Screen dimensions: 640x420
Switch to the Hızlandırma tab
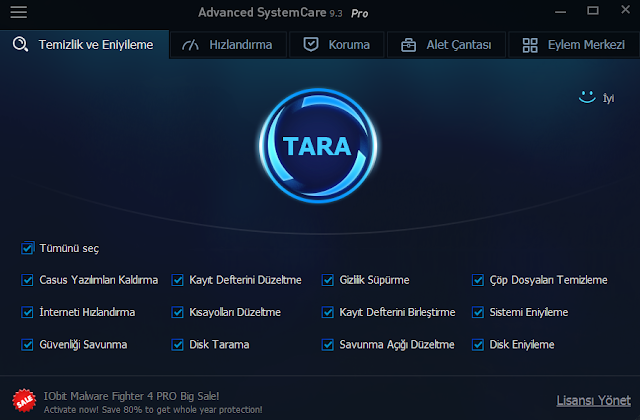pos(228,44)
